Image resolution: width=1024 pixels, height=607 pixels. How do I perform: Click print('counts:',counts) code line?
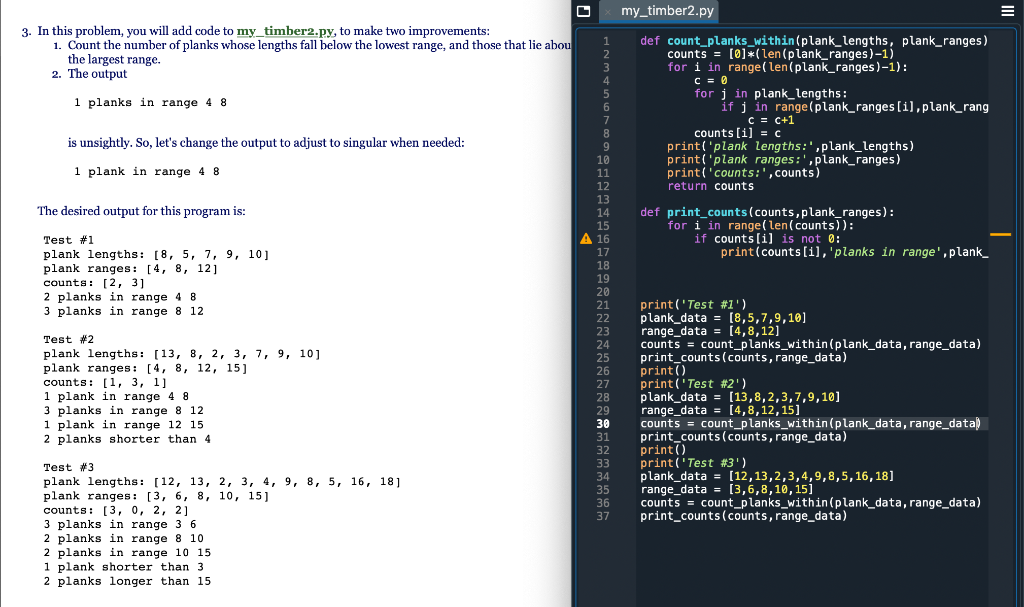click(x=743, y=173)
